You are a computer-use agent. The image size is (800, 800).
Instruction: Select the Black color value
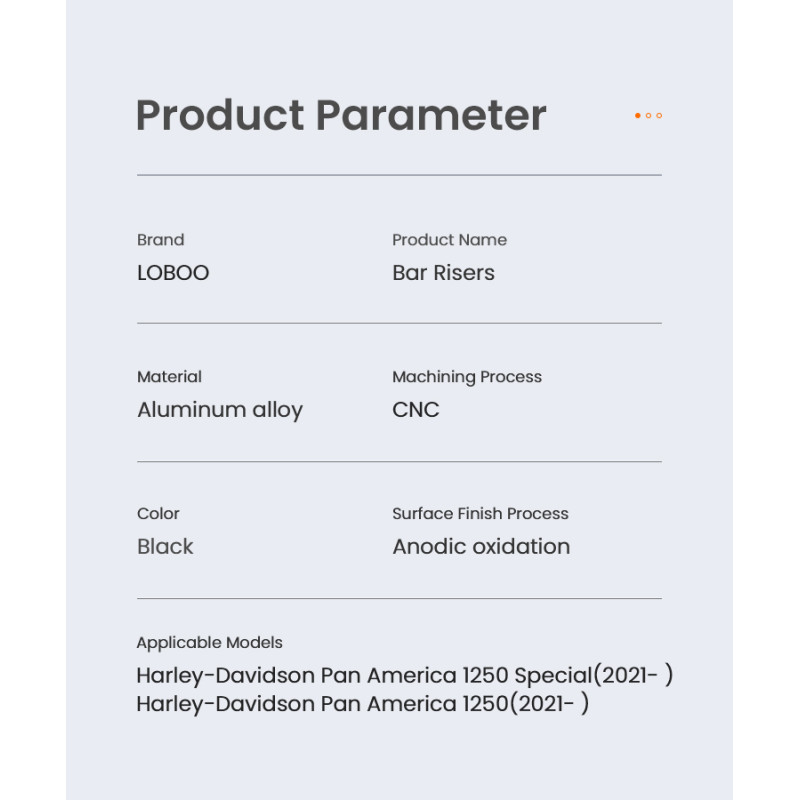[x=165, y=546]
